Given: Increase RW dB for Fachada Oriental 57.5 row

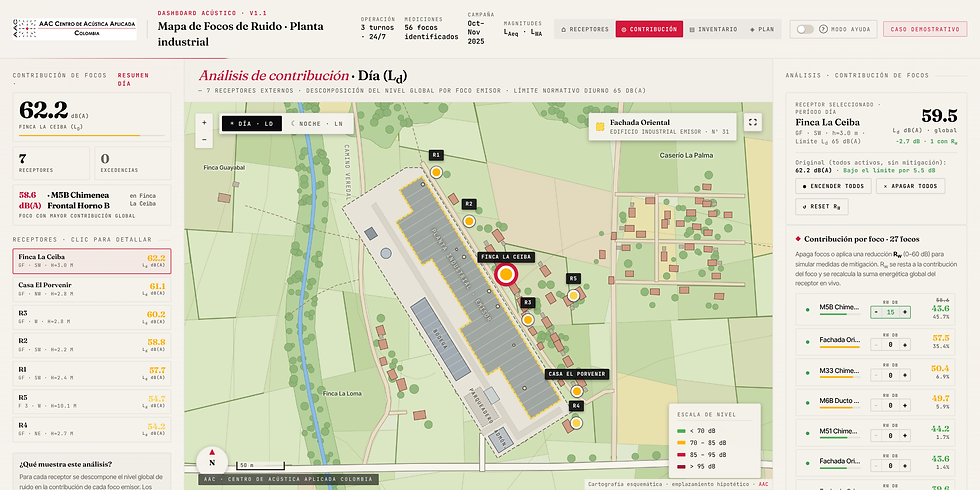Looking at the screenshot, I should coord(904,344).
